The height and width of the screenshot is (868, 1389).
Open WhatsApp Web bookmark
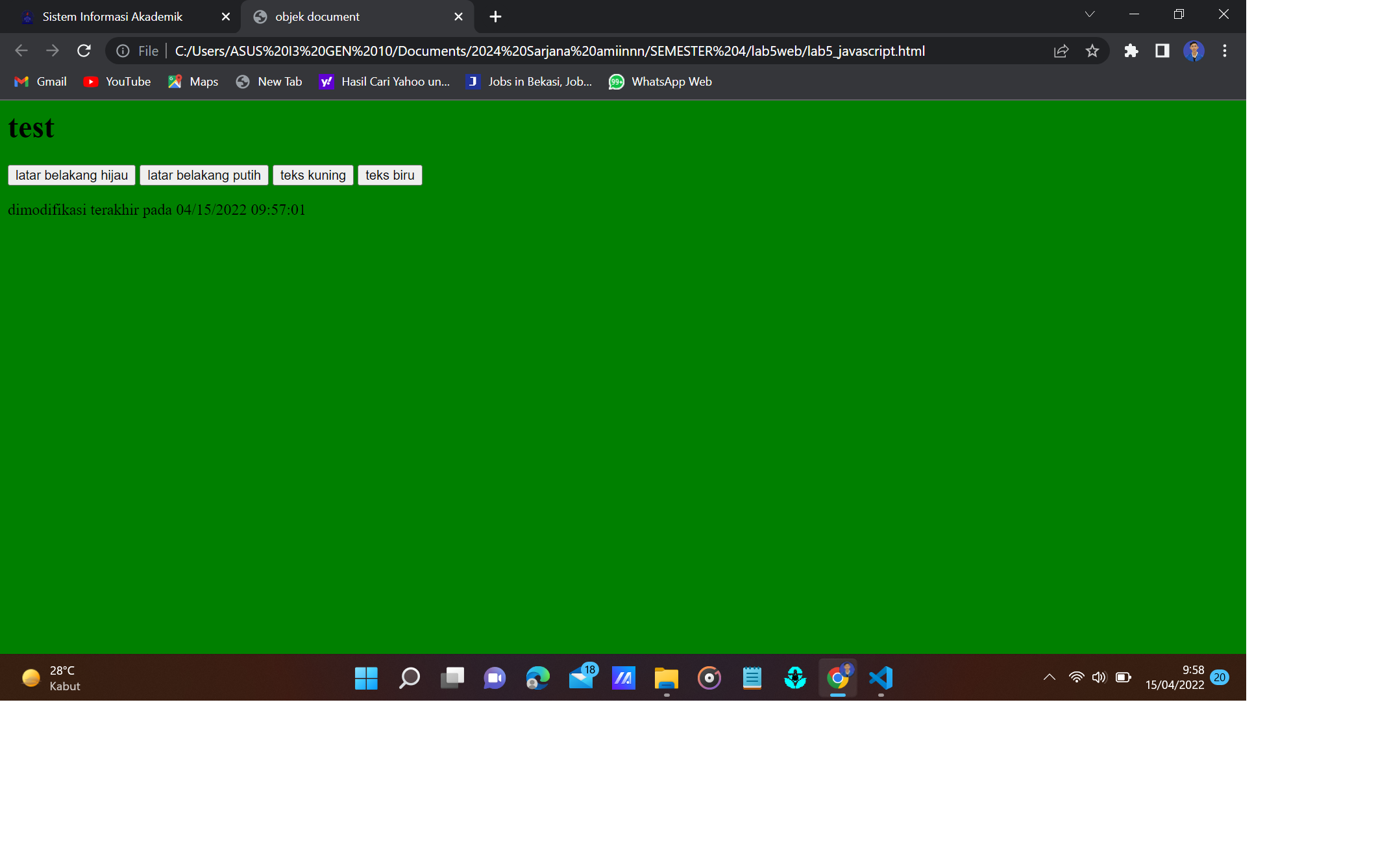tap(660, 82)
